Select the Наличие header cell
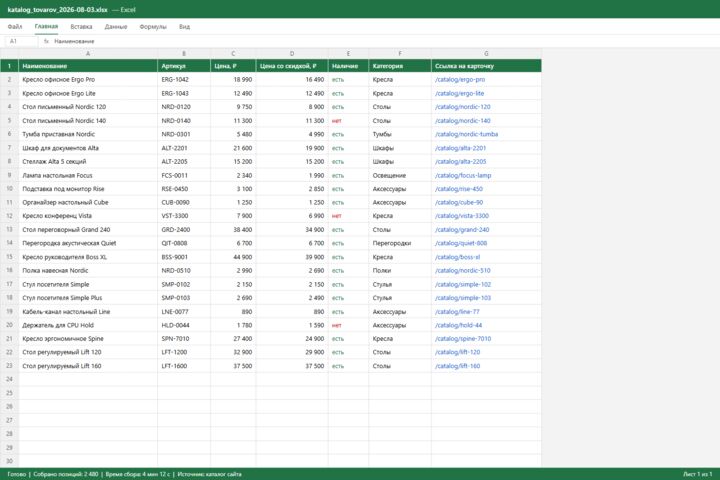Screen dimensions: 720x480 [348, 66]
